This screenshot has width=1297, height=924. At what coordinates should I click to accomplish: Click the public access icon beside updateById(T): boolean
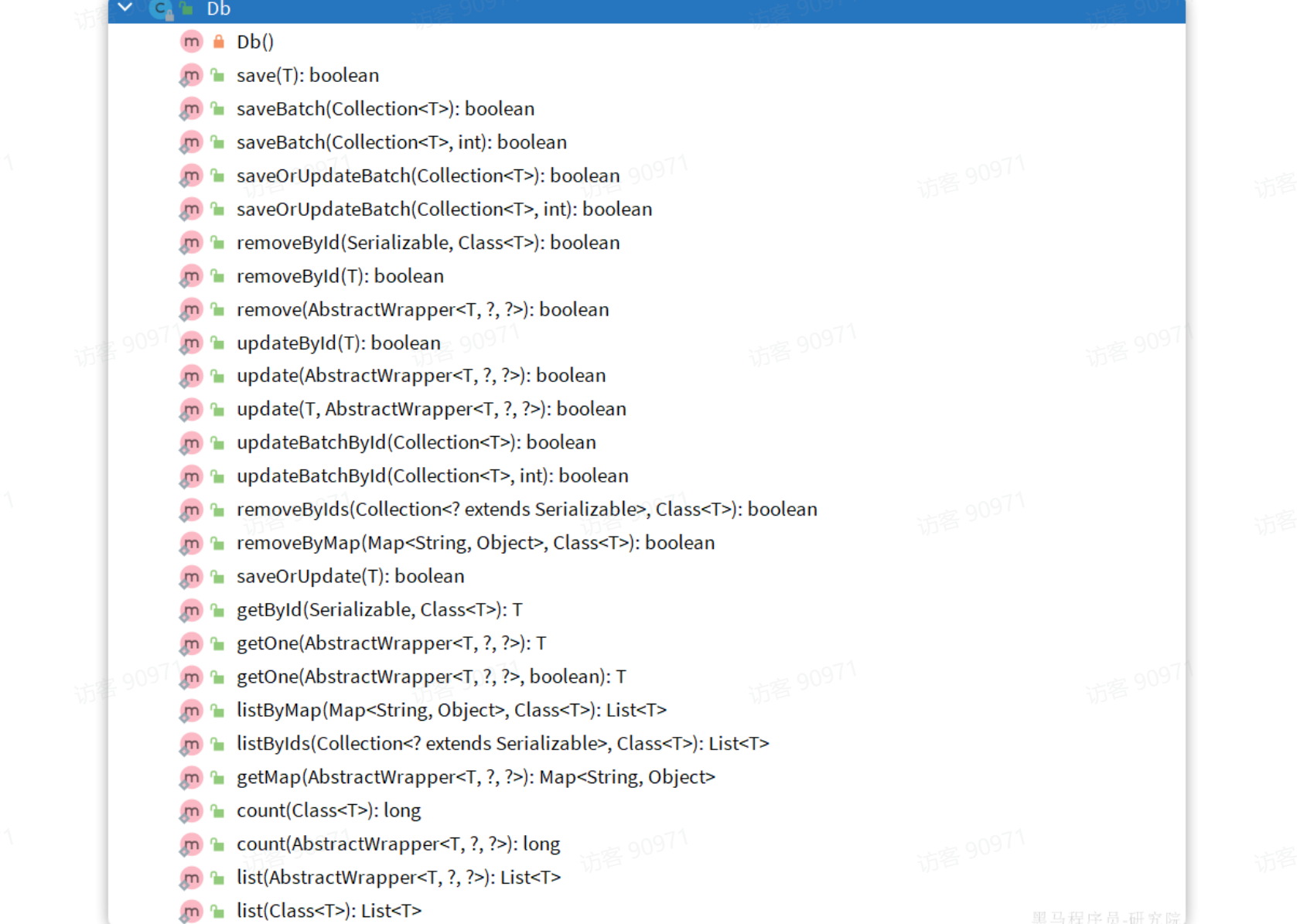tap(218, 343)
